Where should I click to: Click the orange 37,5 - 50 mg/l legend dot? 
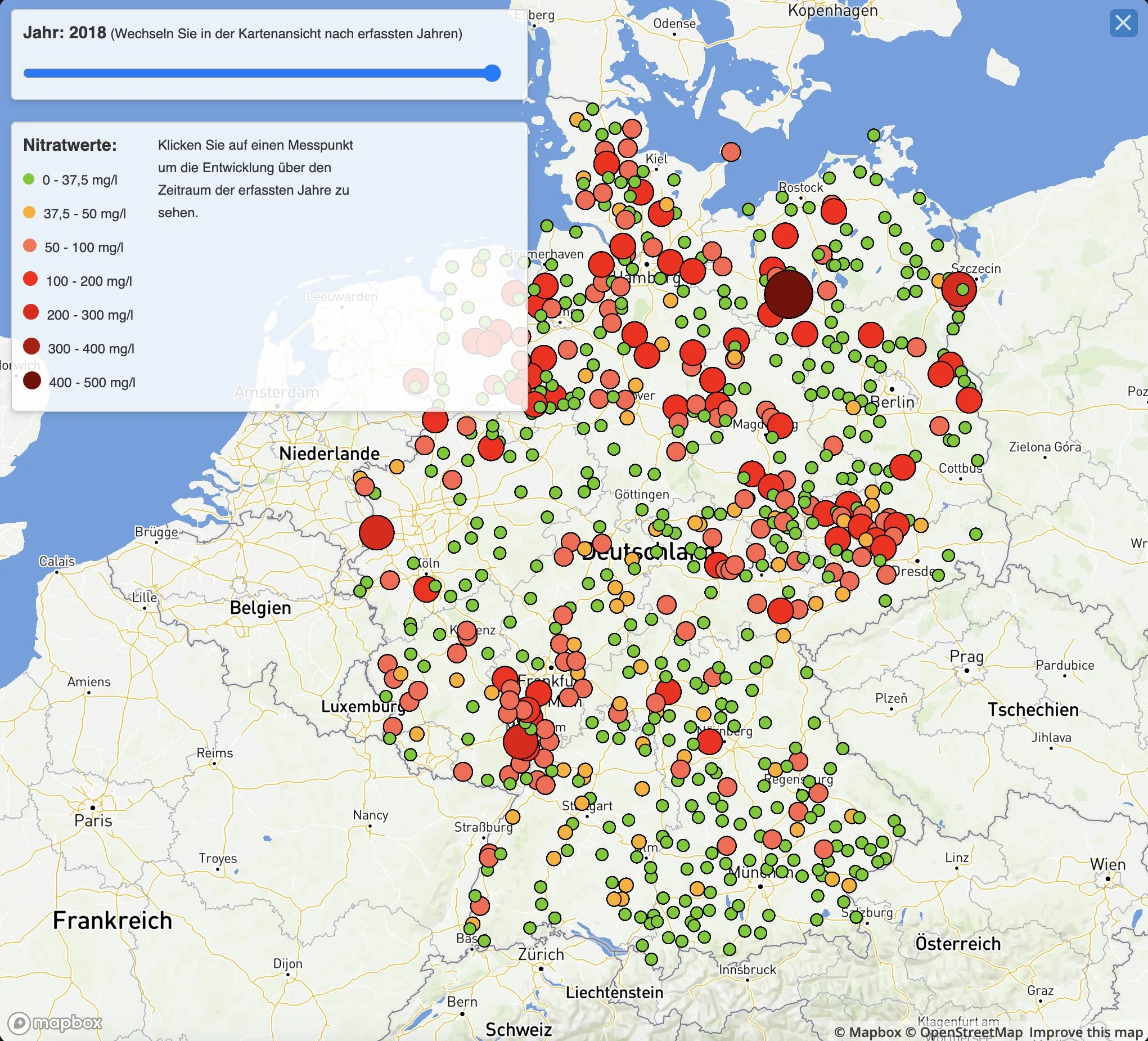(x=29, y=214)
